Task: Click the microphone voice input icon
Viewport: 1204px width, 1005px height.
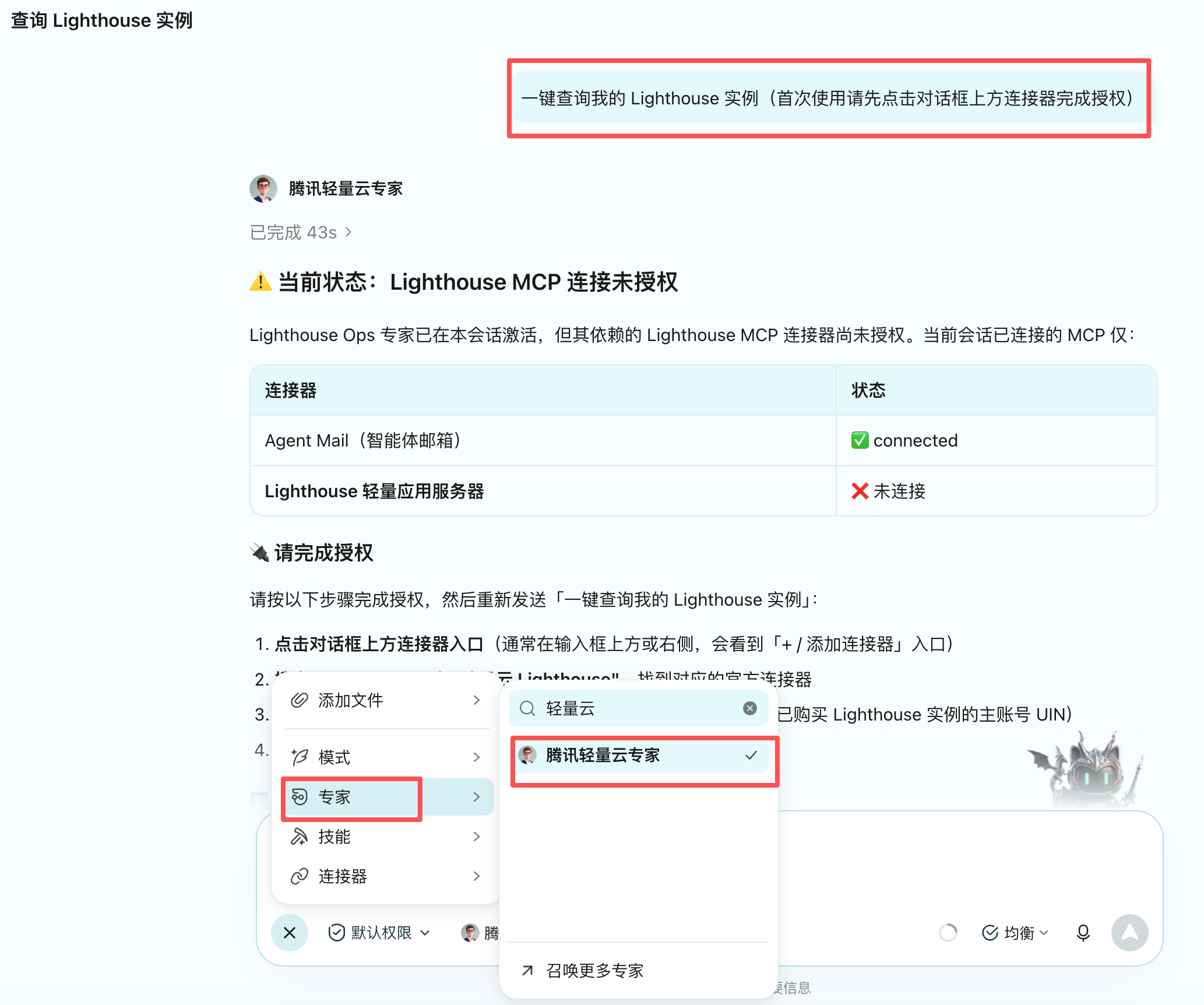Action: click(1083, 933)
